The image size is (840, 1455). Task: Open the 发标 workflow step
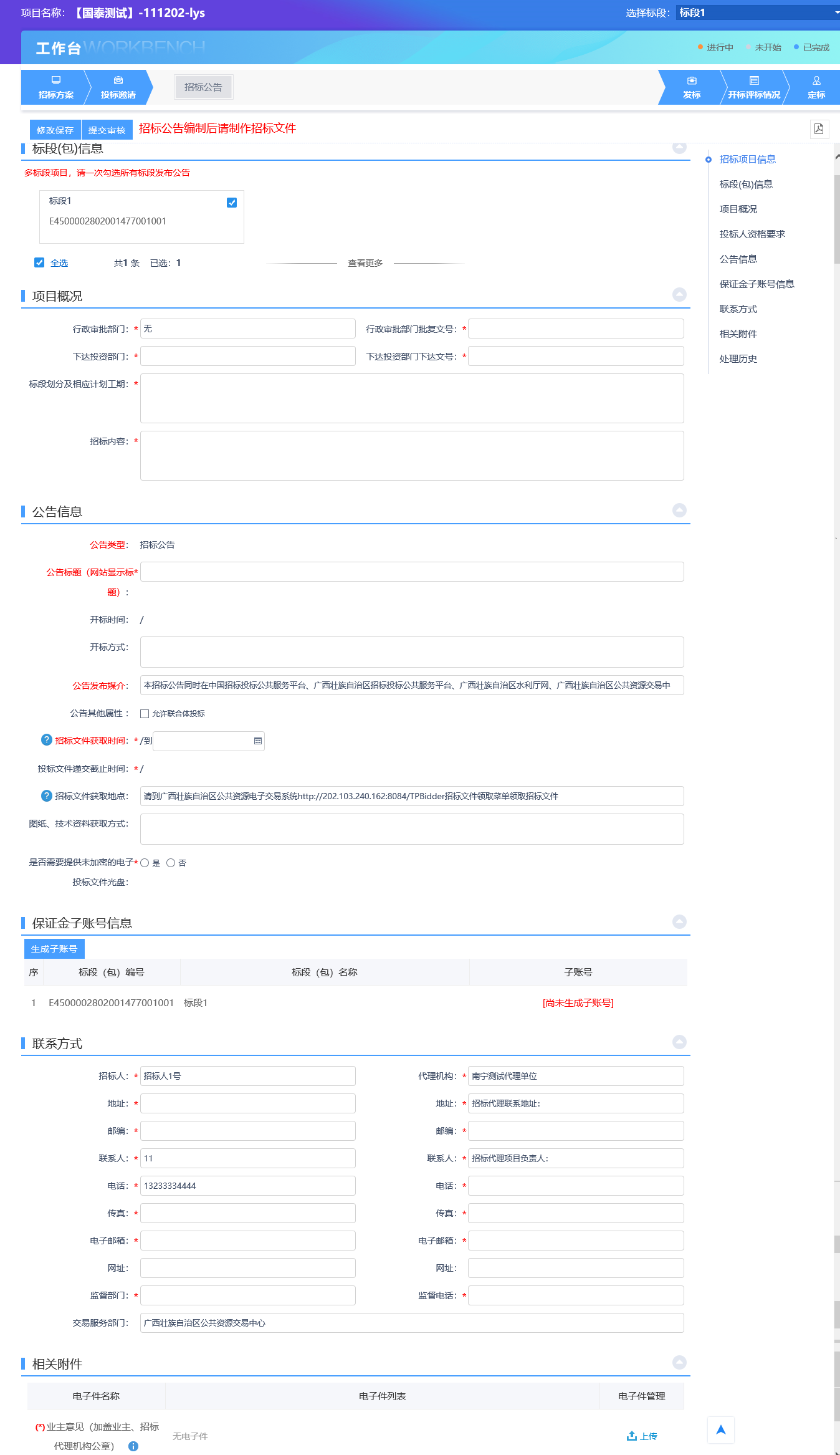pos(691,87)
